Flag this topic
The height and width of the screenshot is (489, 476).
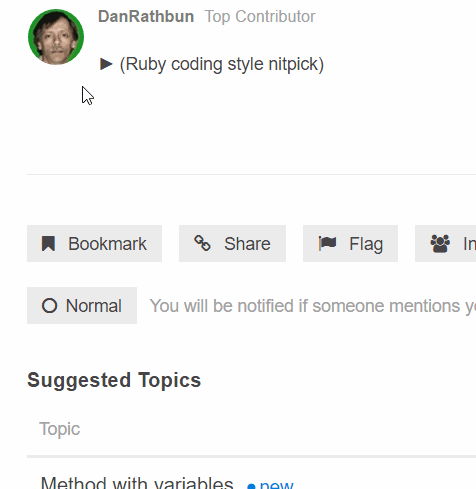pos(350,243)
